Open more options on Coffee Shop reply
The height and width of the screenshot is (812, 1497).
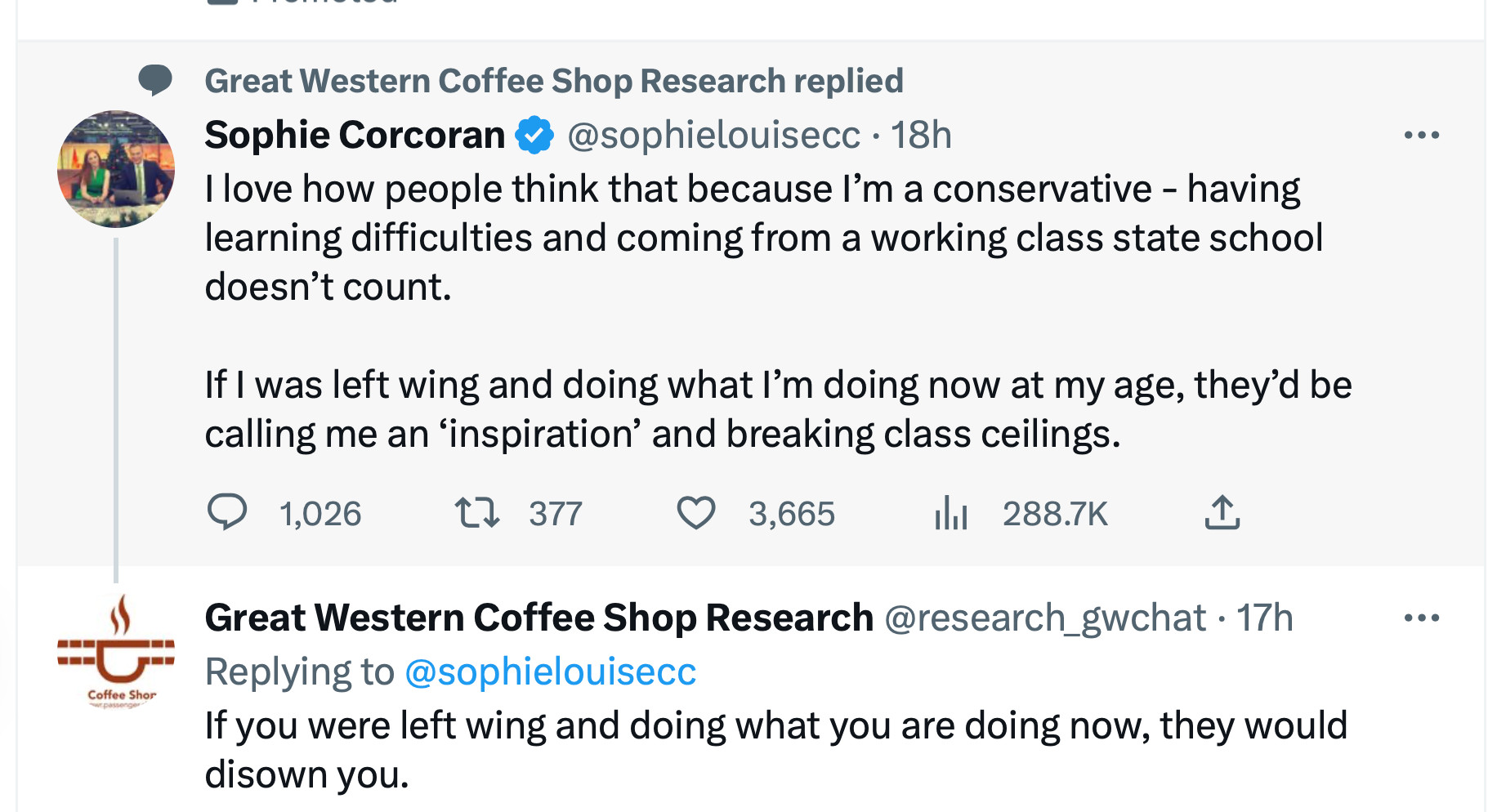click(x=1421, y=618)
